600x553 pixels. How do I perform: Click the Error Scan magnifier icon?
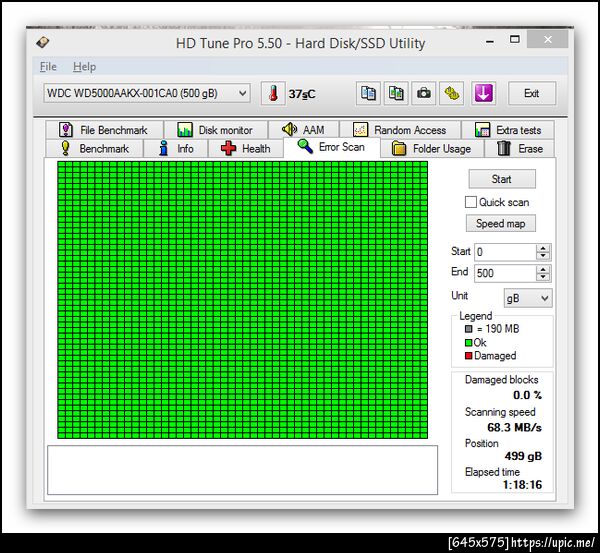pyautogui.click(x=305, y=146)
